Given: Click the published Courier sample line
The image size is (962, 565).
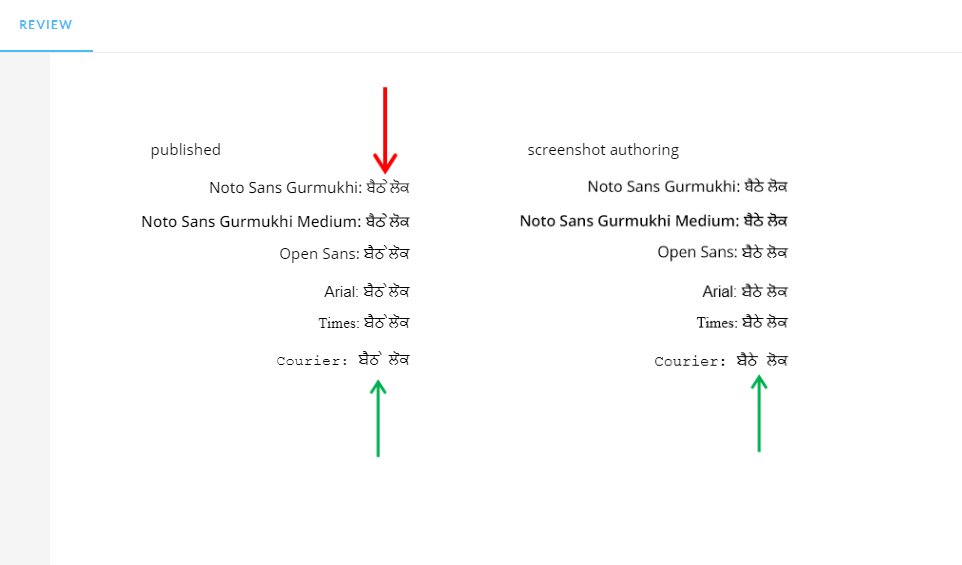Looking at the screenshot, I should click(x=343, y=360).
